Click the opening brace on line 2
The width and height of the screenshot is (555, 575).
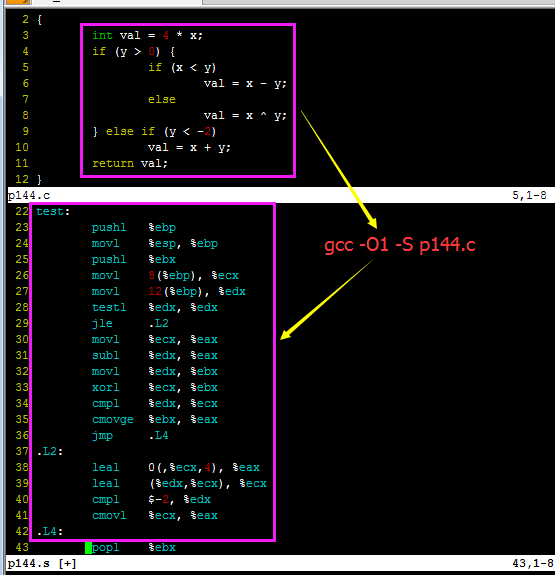click(x=39, y=19)
